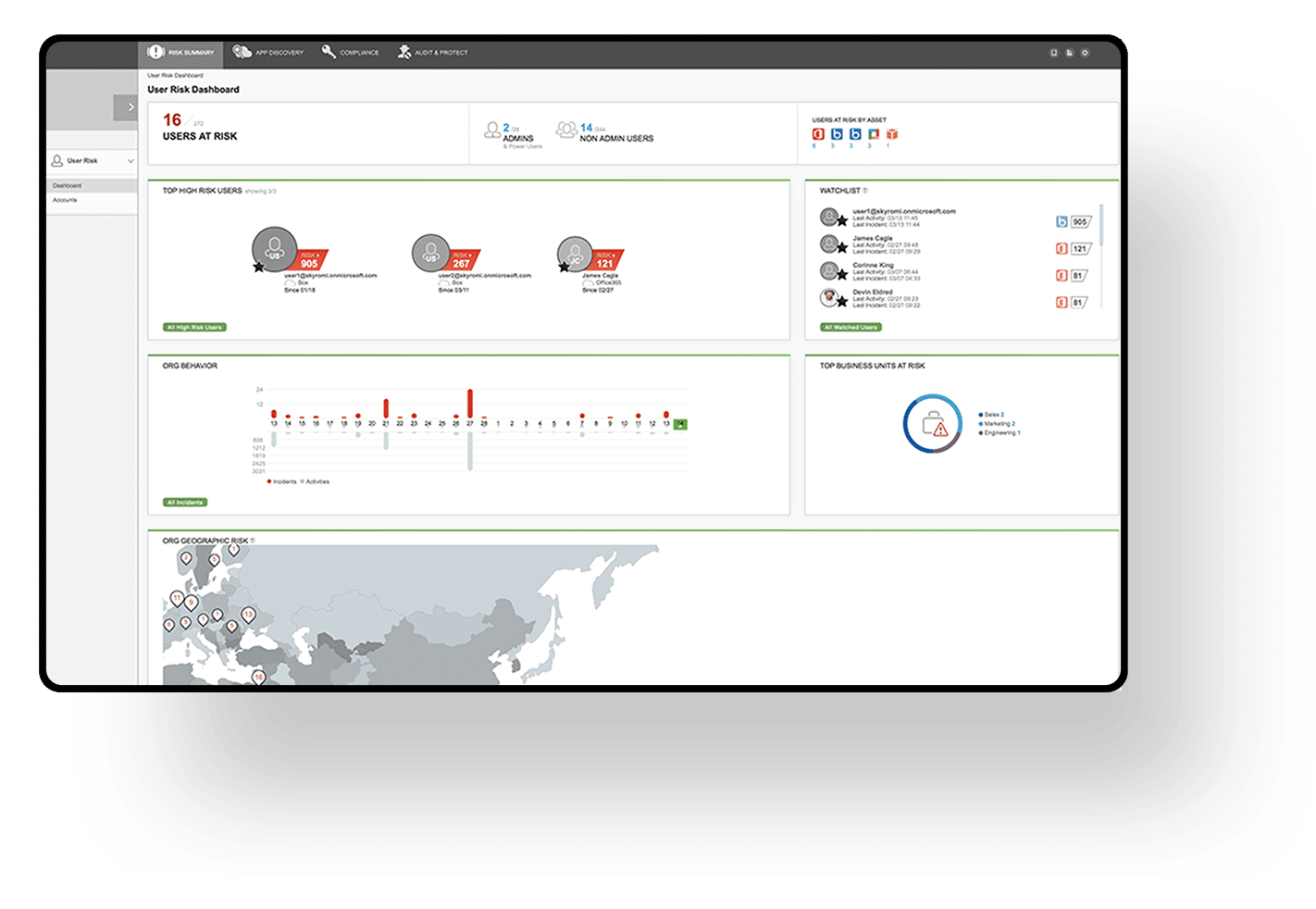This screenshot has width=1316, height=909.
Task: Click the All Watched Users button
Action: pyautogui.click(x=850, y=328)
